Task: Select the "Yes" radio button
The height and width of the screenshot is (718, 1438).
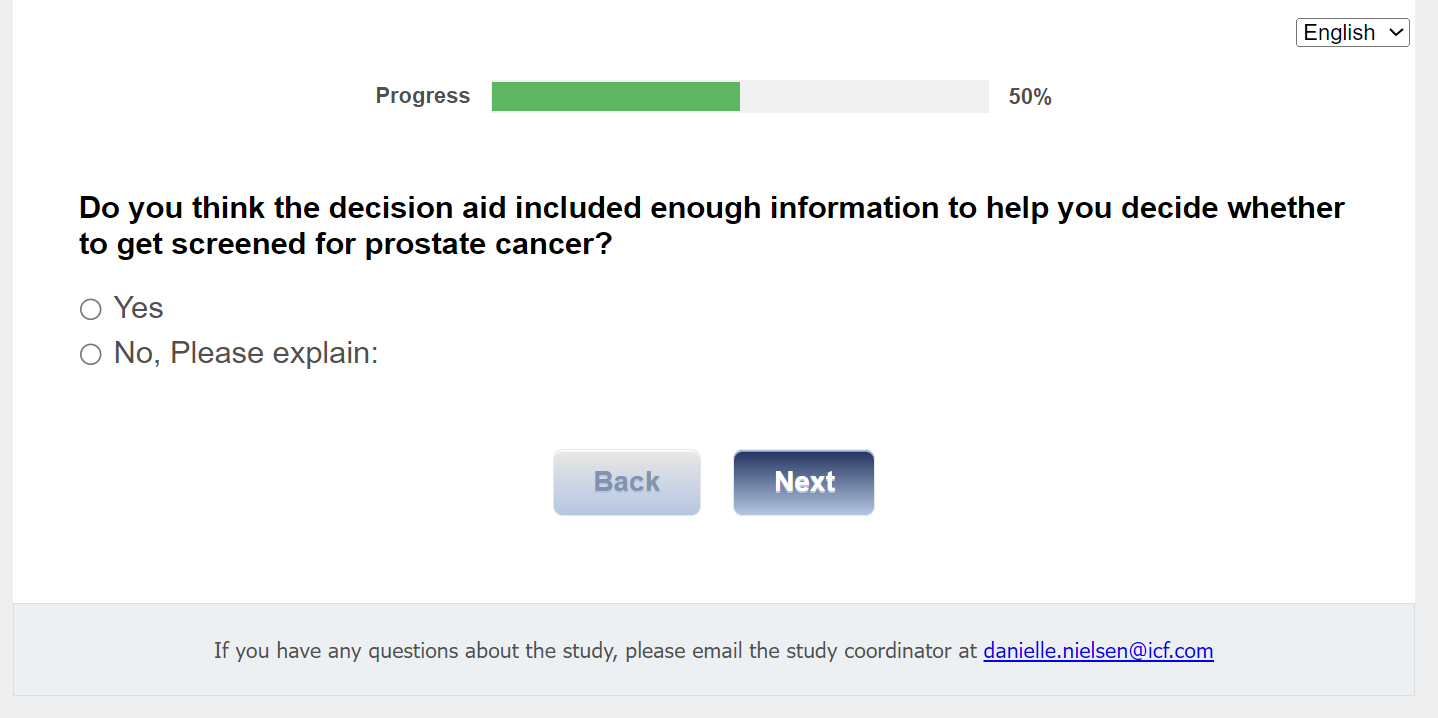Action: (91, 309)
